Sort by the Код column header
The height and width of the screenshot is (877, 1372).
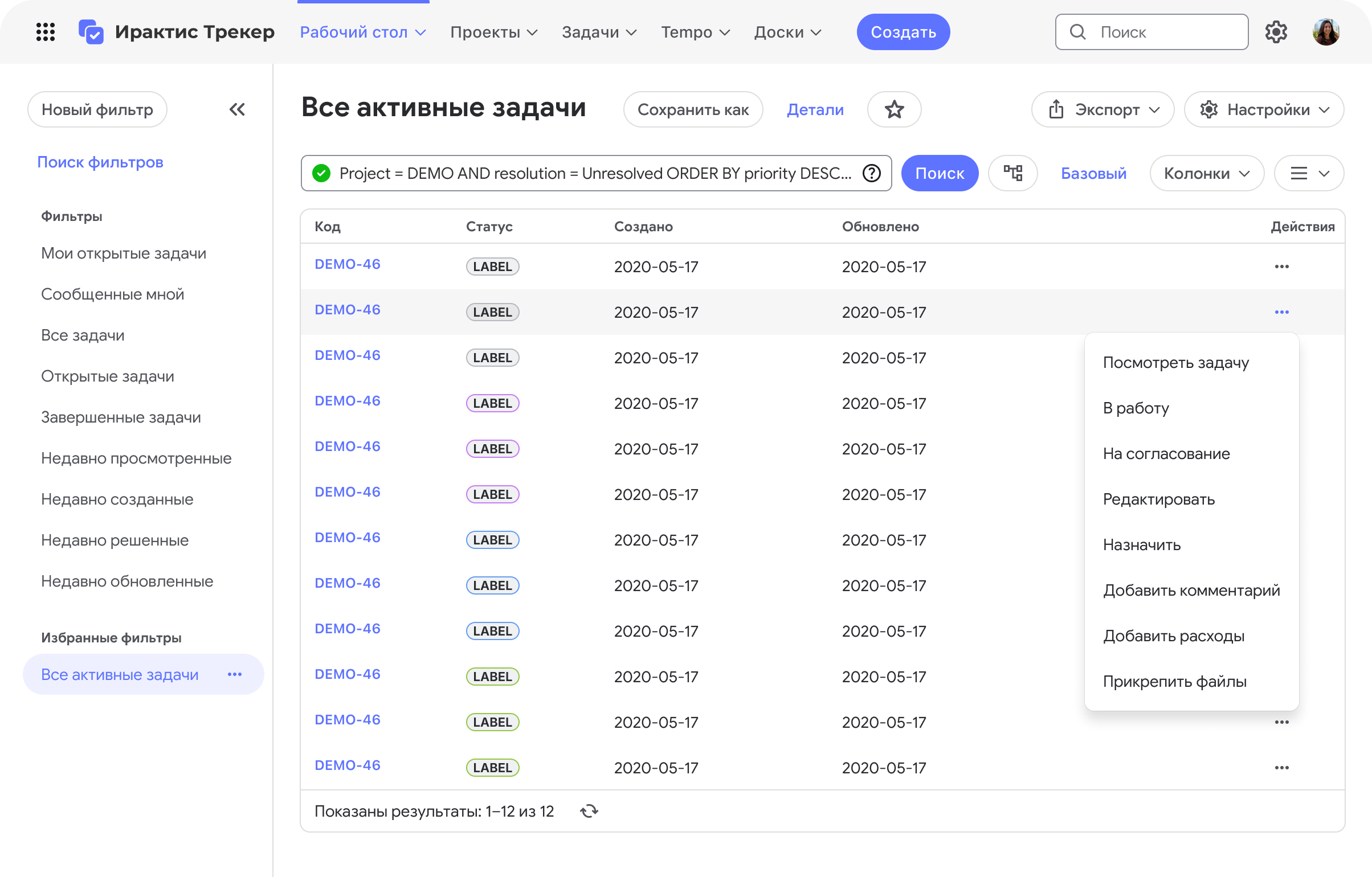tap(328, 227)
